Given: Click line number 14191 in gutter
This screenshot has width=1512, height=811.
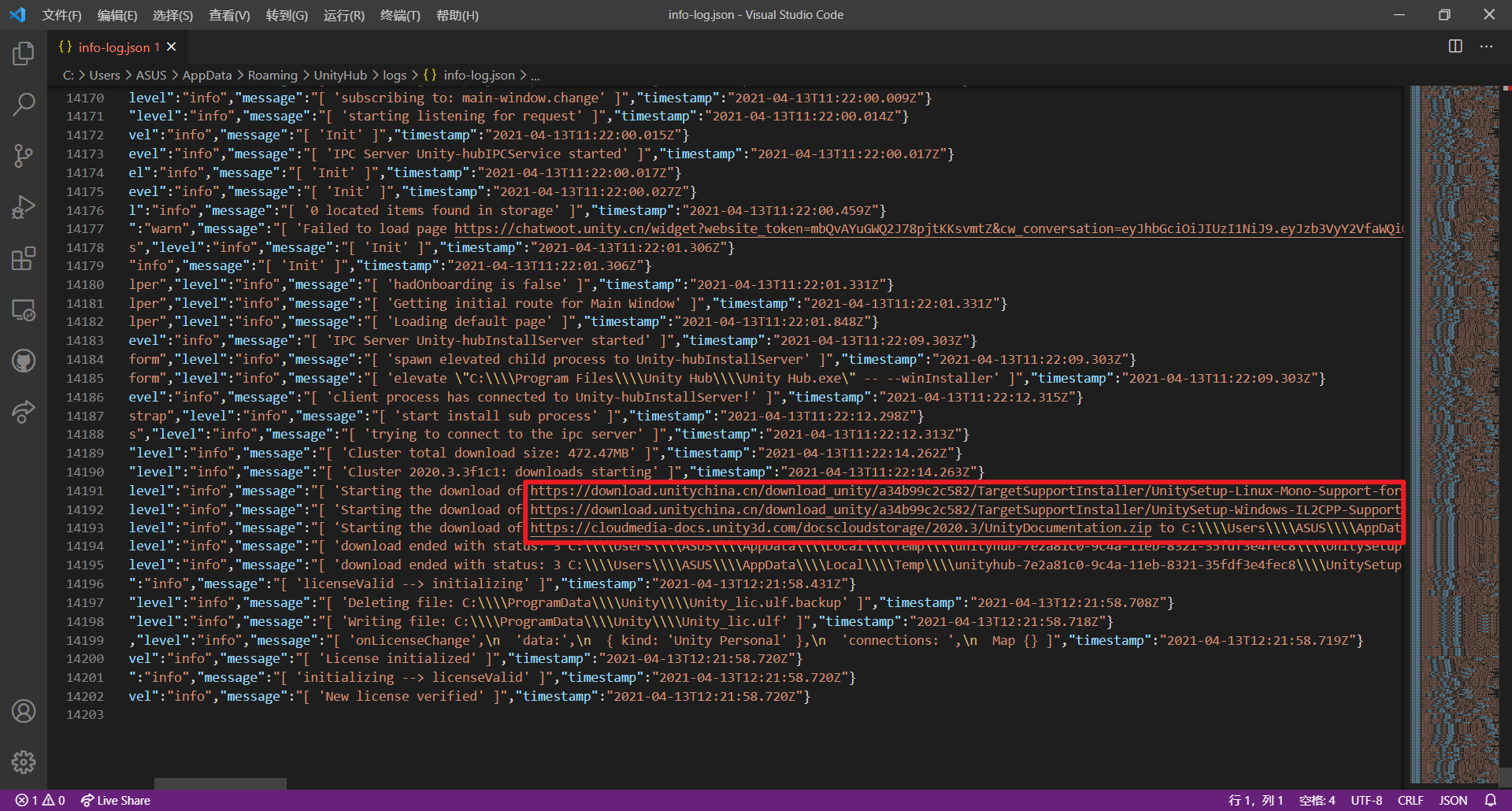Looking at the screenshot, I should pos(85,491).
